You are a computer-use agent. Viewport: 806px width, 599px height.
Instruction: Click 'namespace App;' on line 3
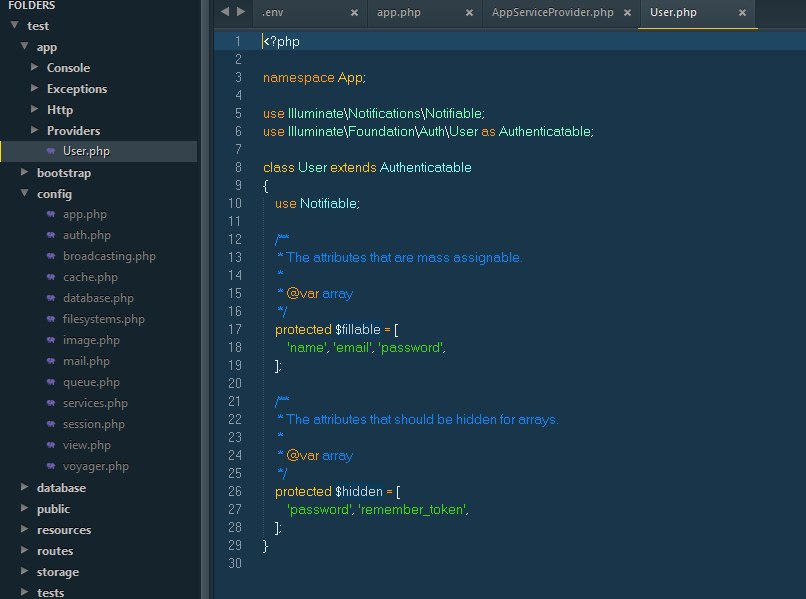pos(314,78)
